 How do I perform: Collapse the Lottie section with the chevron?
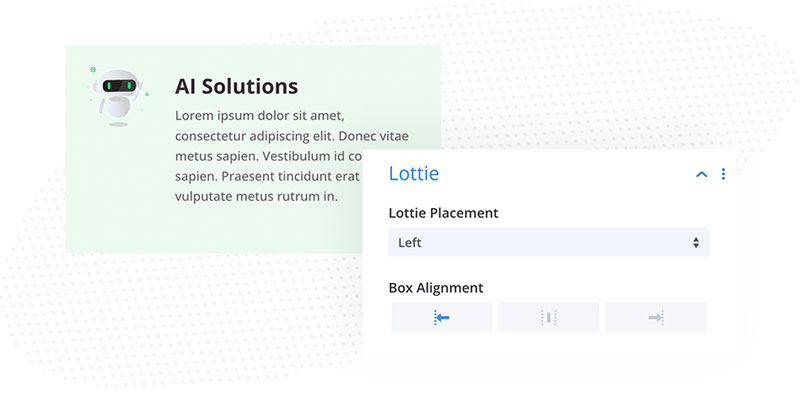tap(702, 175)
